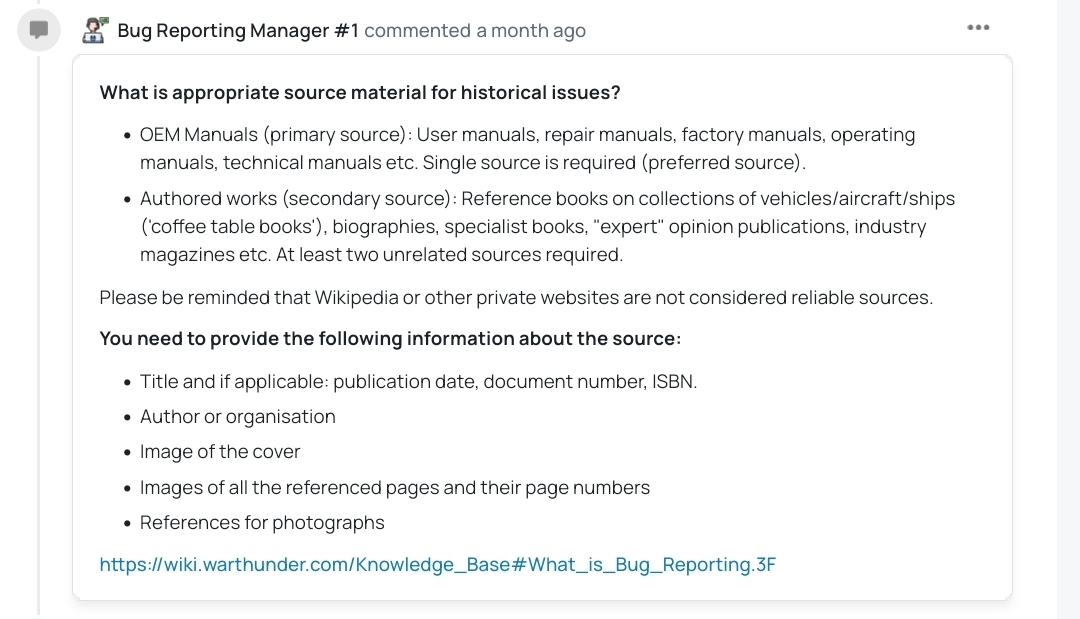Click the "OEM Manuals (primary source)" bullet text

tap(276, 135)
